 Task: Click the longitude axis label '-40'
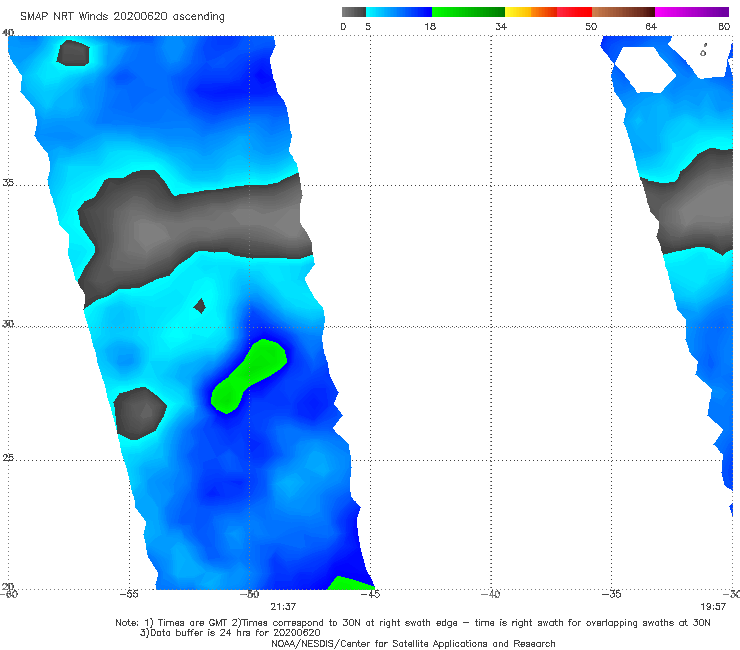point(490,594)
